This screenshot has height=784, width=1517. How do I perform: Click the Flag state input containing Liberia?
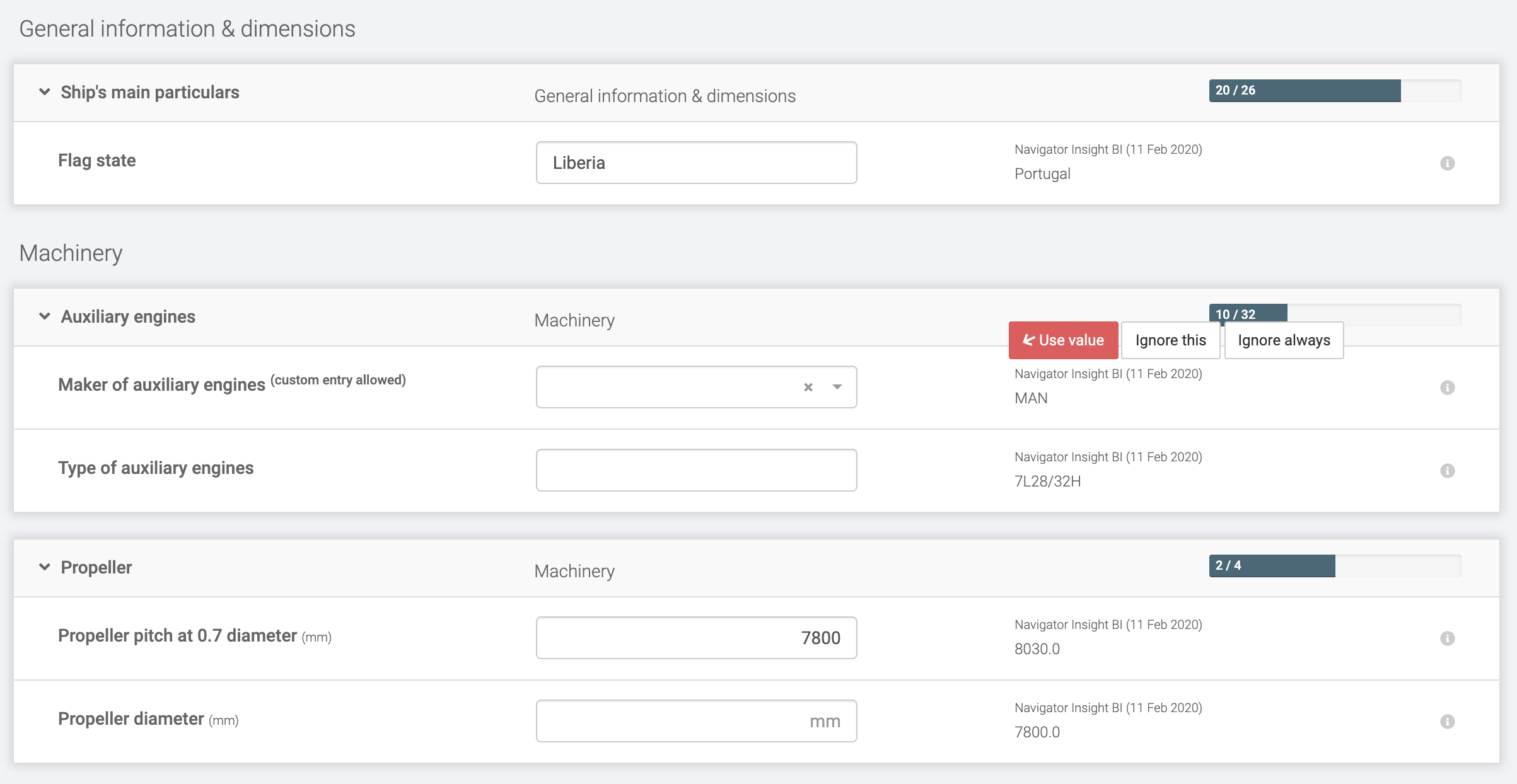[696, 163]
